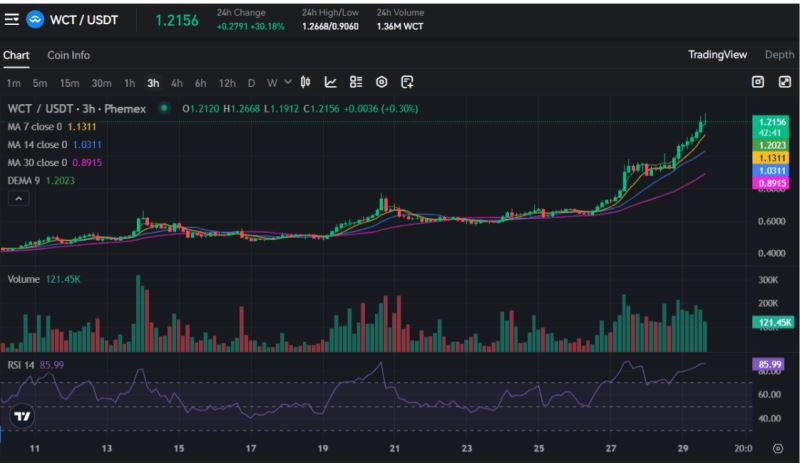Click the MA 7 close indicator label

[36, 127]
